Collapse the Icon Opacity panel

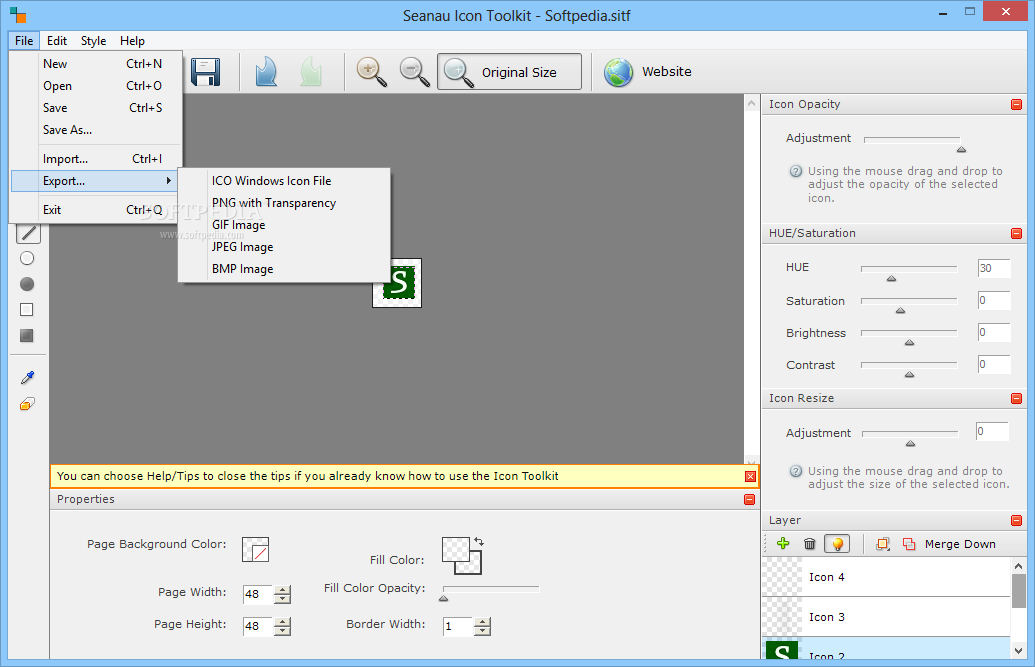pyautogui.click(x=1016, y=104)
